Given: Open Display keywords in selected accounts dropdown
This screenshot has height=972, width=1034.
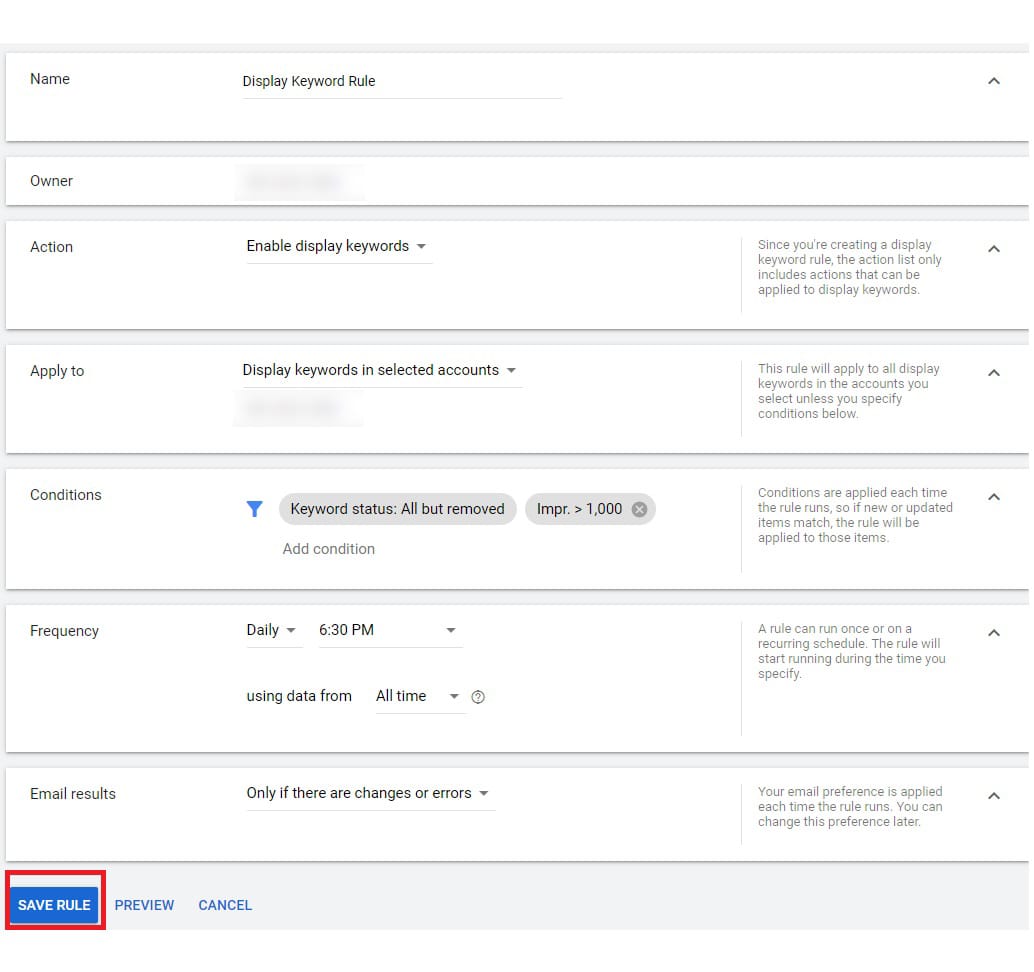Looking at the screenshot, I should [379, 370].
